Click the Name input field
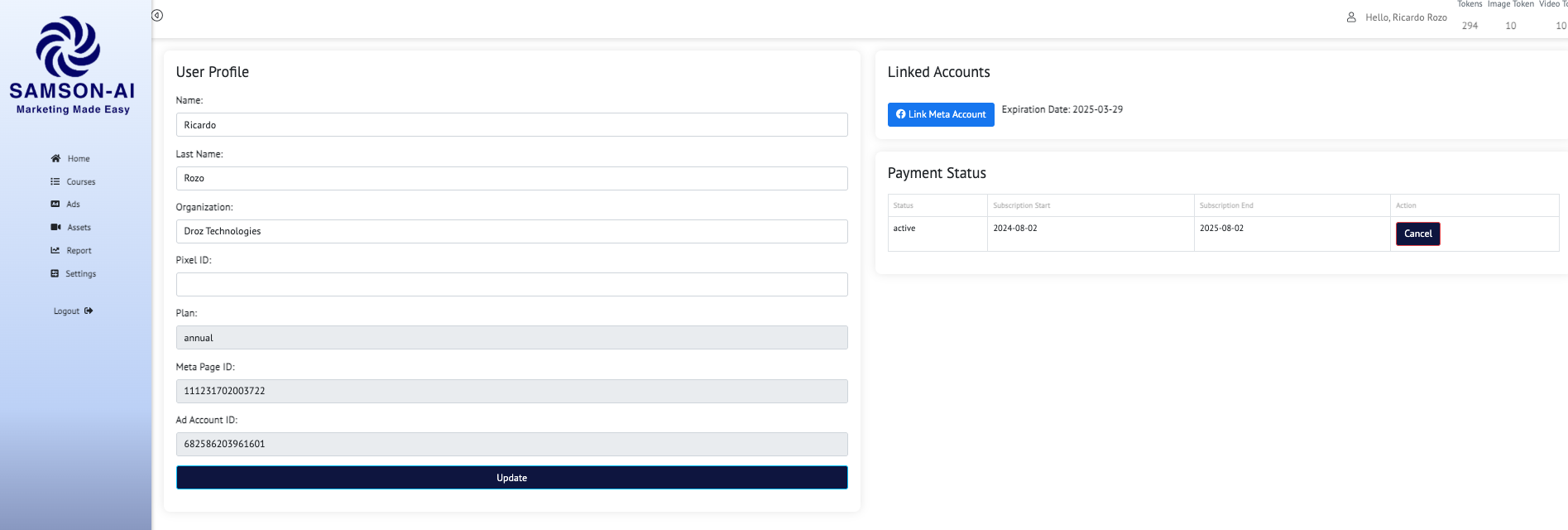1568x530 pixels. point(511,125)
